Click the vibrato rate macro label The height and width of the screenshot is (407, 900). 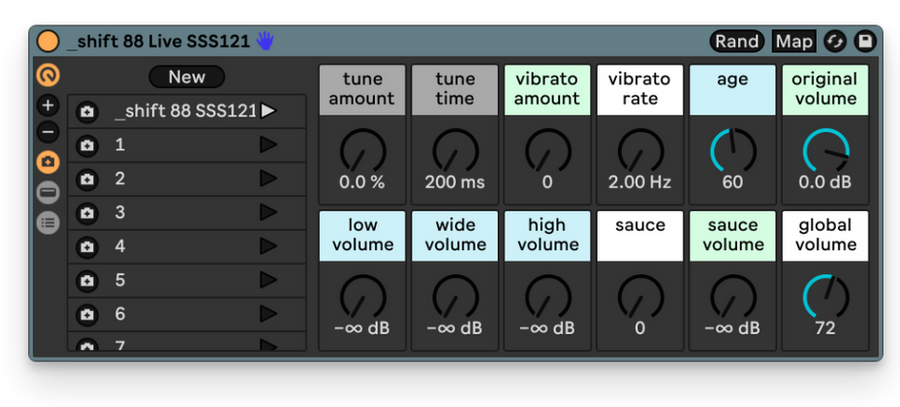(641, 90)
